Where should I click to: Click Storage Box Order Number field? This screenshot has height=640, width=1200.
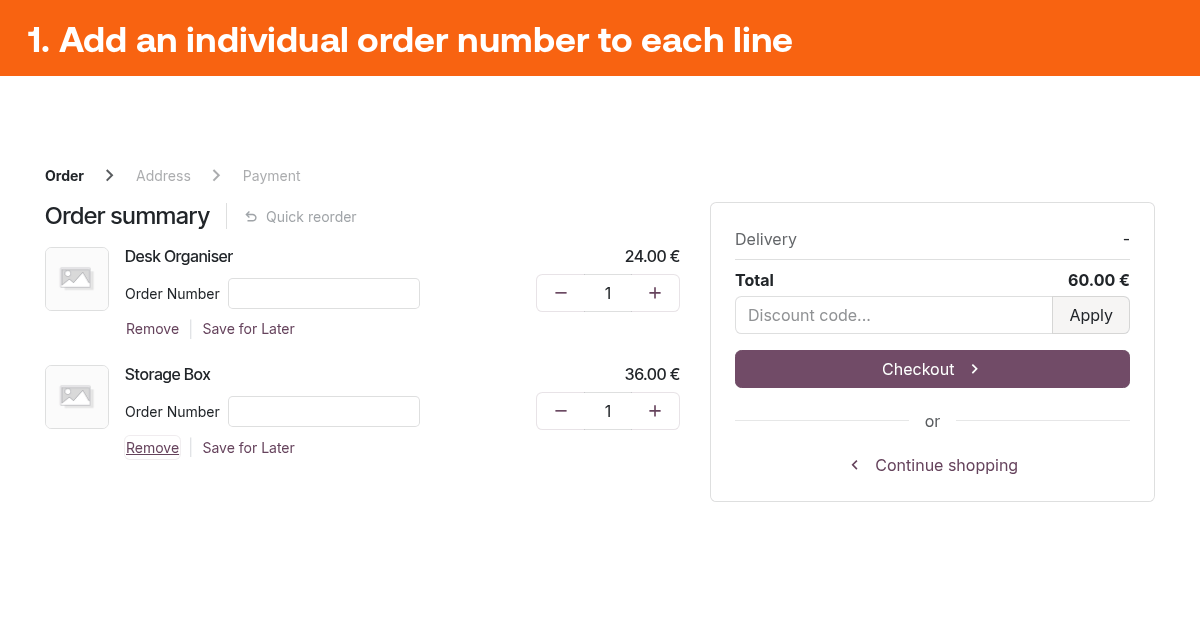tap(324, 412)
